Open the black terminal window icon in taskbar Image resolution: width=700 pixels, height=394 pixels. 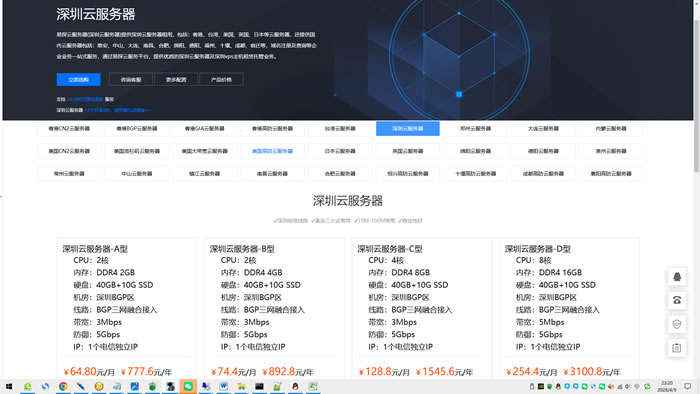tap(259, 386)
